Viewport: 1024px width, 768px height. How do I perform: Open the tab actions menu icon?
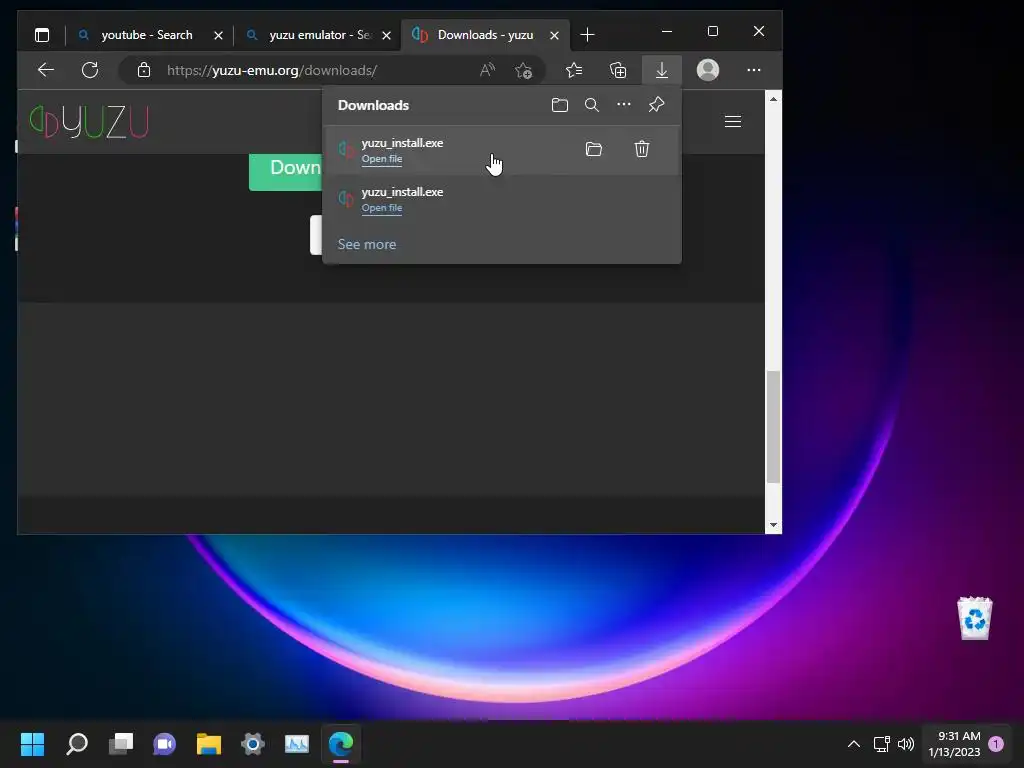pos(42,35)
